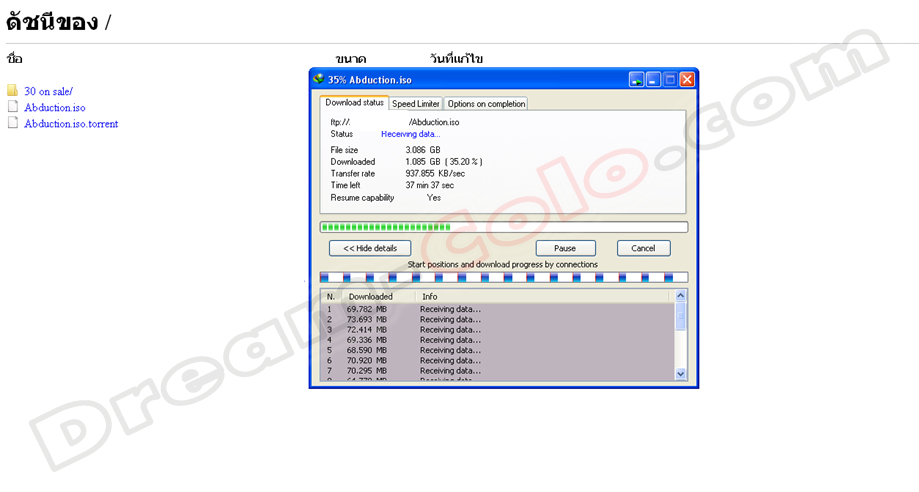Image resolution: width=919 pixels, height=492 pixels.
Task: Click the '<< Hide details' button
Action: pos(370,248)
